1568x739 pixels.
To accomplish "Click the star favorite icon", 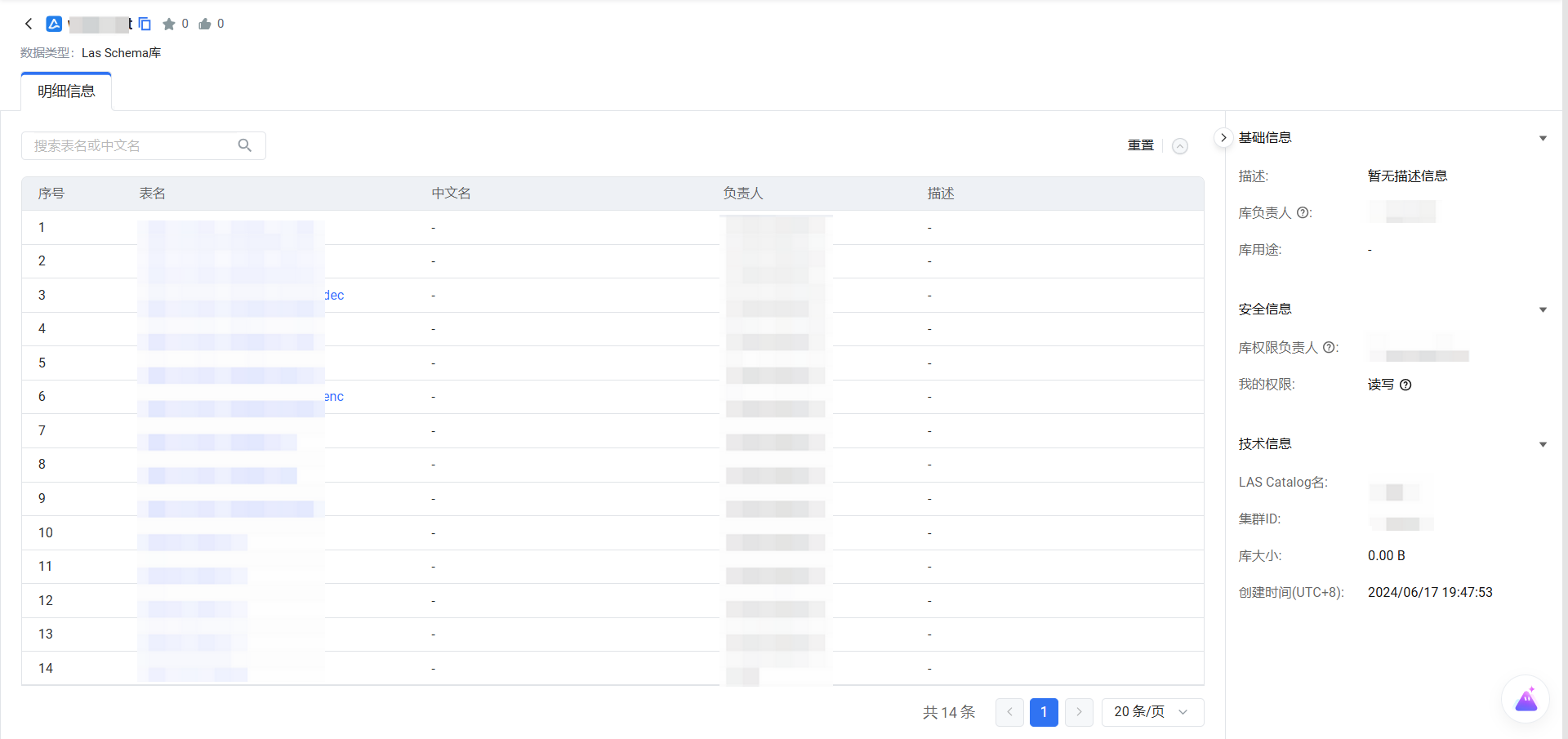I will click(x=169, y=24).
